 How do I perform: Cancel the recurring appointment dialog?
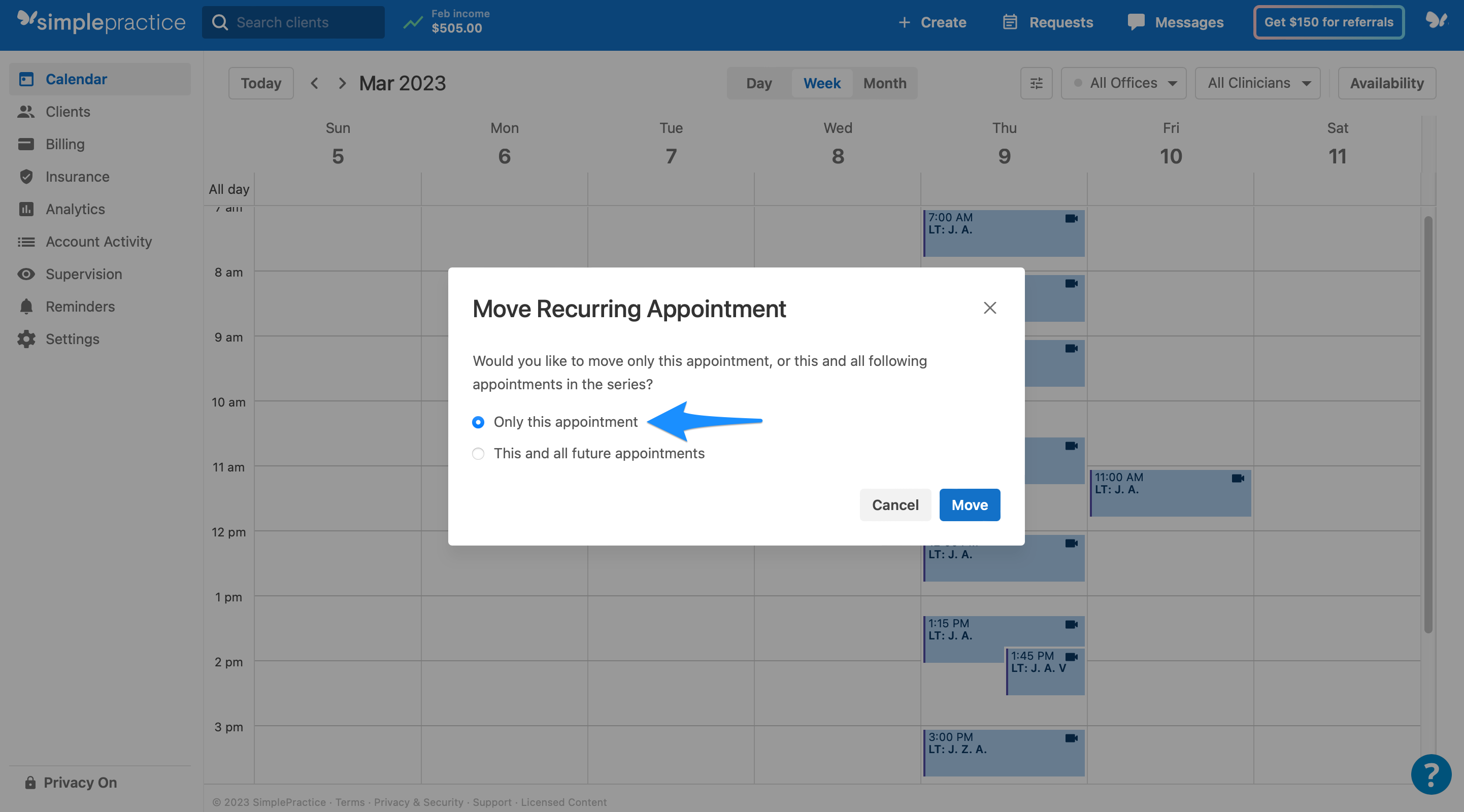click(895, 504)
